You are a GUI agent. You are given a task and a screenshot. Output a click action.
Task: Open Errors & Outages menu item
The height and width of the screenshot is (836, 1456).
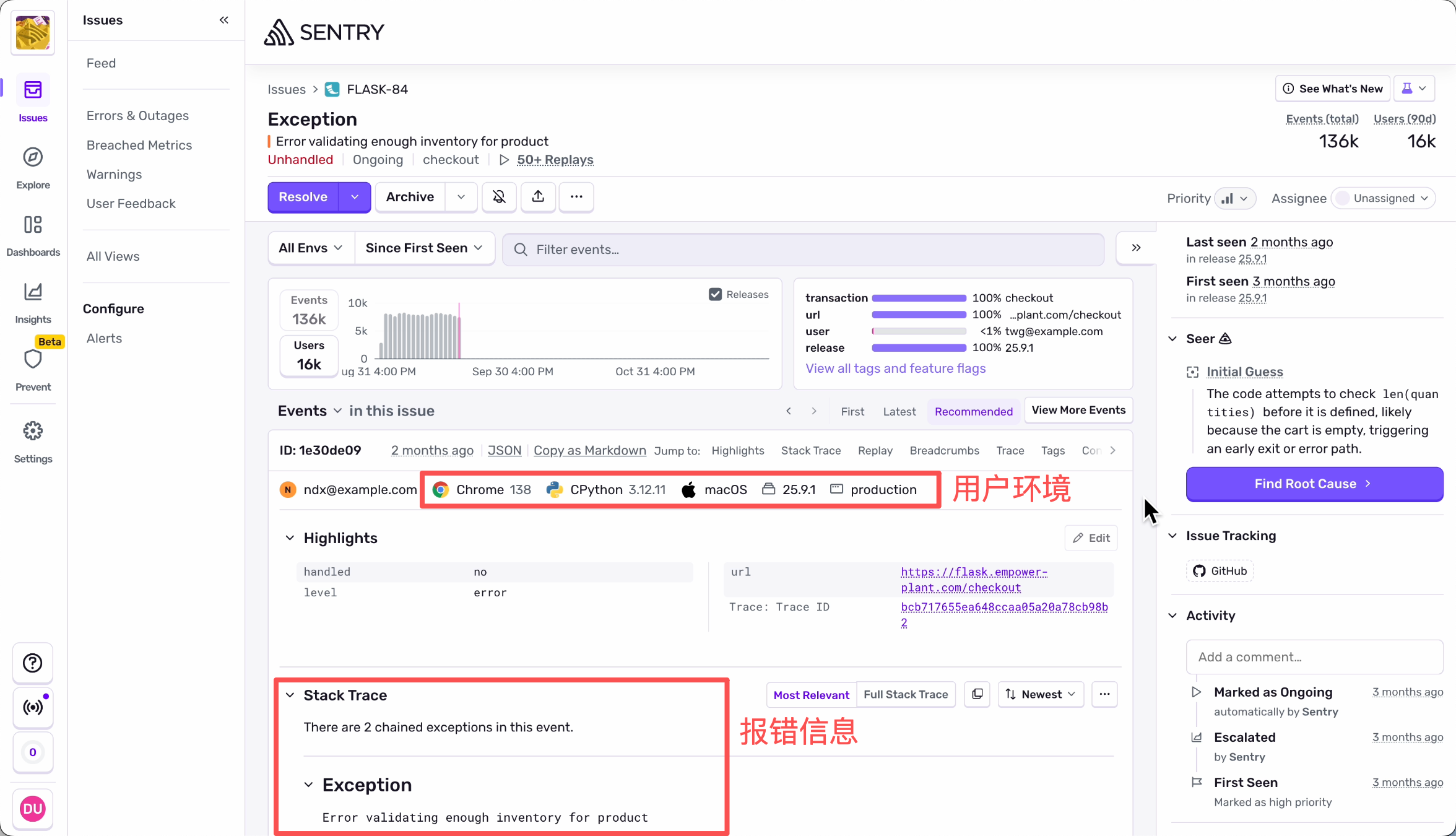pos(137,116)
